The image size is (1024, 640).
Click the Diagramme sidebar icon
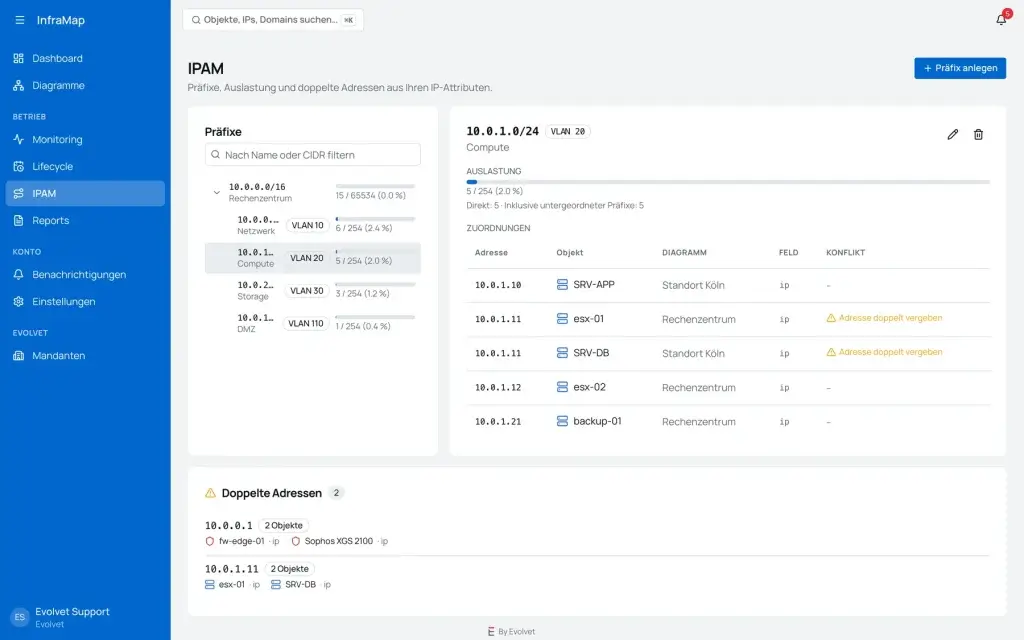point(18,86)
